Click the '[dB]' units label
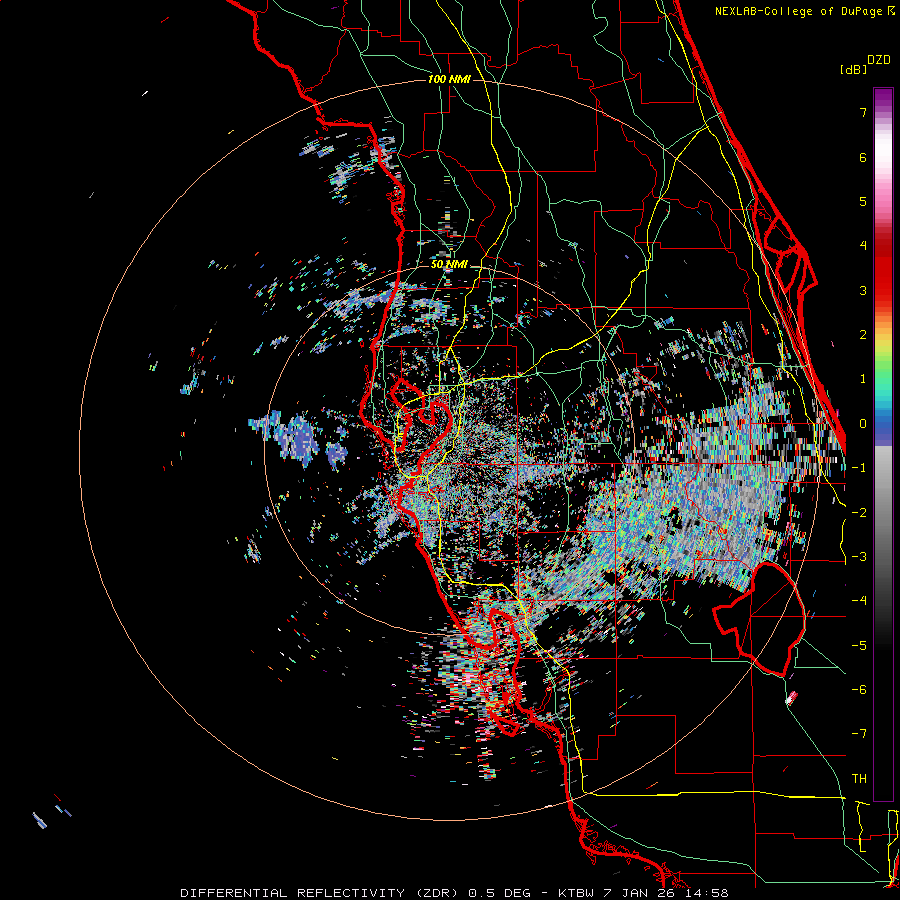This screenshot has width=900, height=900. [x=854, y=69]
